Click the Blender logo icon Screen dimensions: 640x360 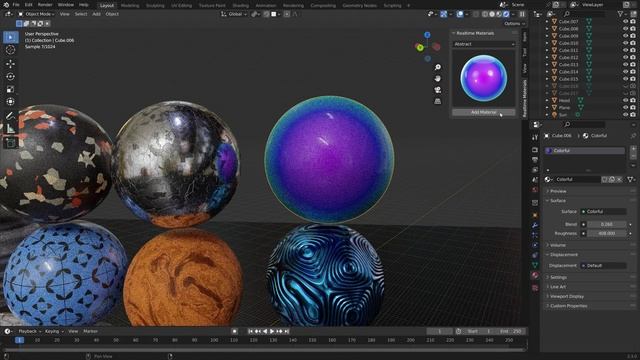tap(6, 5)
